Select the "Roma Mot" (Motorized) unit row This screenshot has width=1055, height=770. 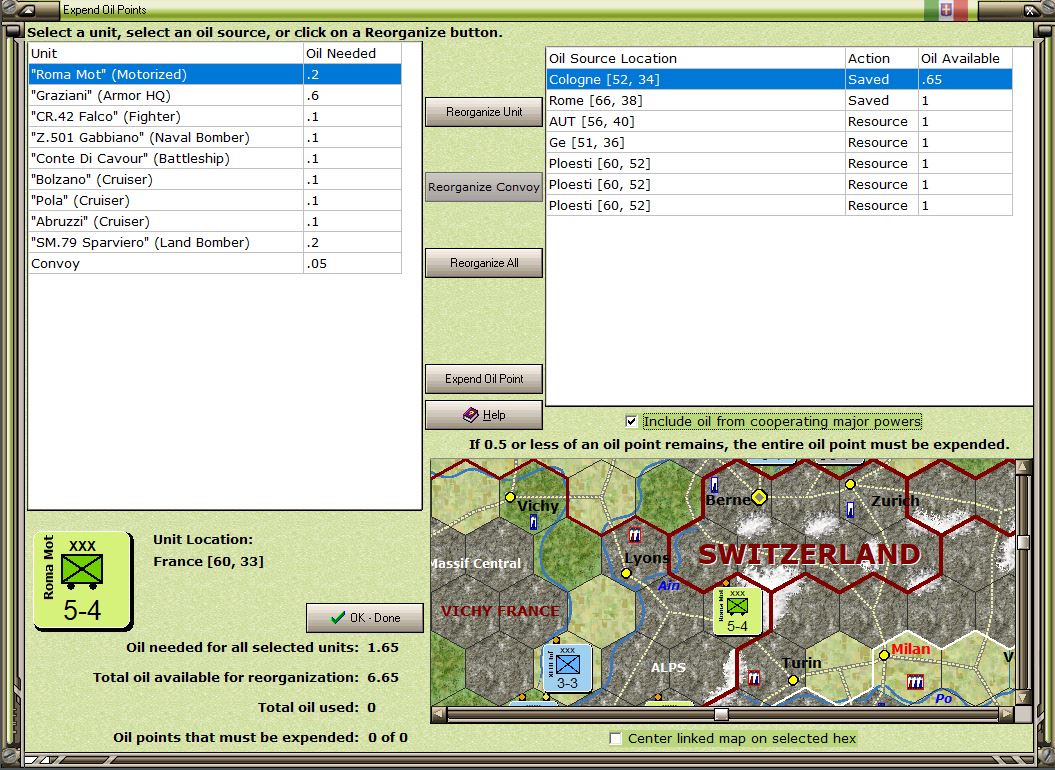(215, 74)
